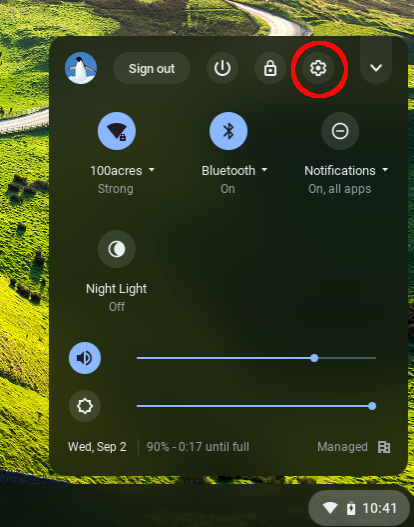Toggle Do Not Disturb notifications button
414x527 pixels.
340,131
